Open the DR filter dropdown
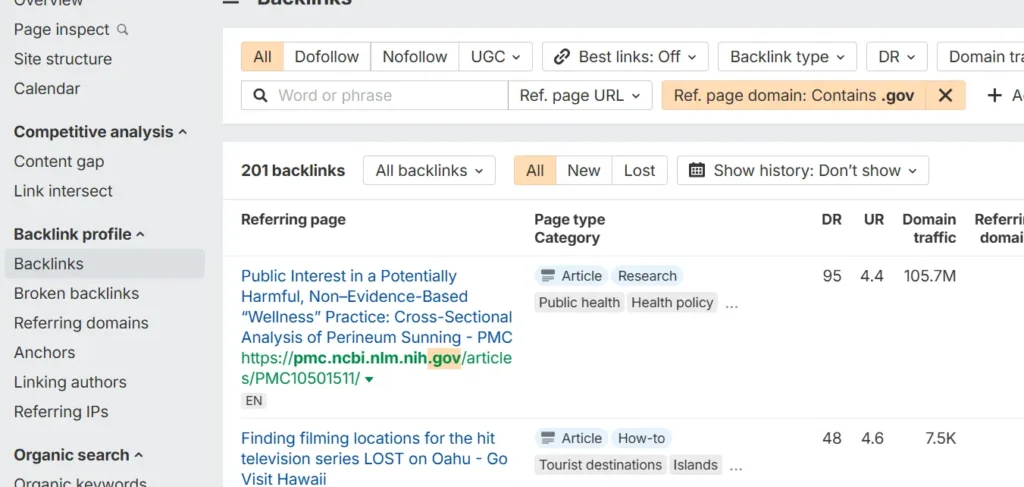The height and width of the screenshot is (487, 1024). [896, 57]
